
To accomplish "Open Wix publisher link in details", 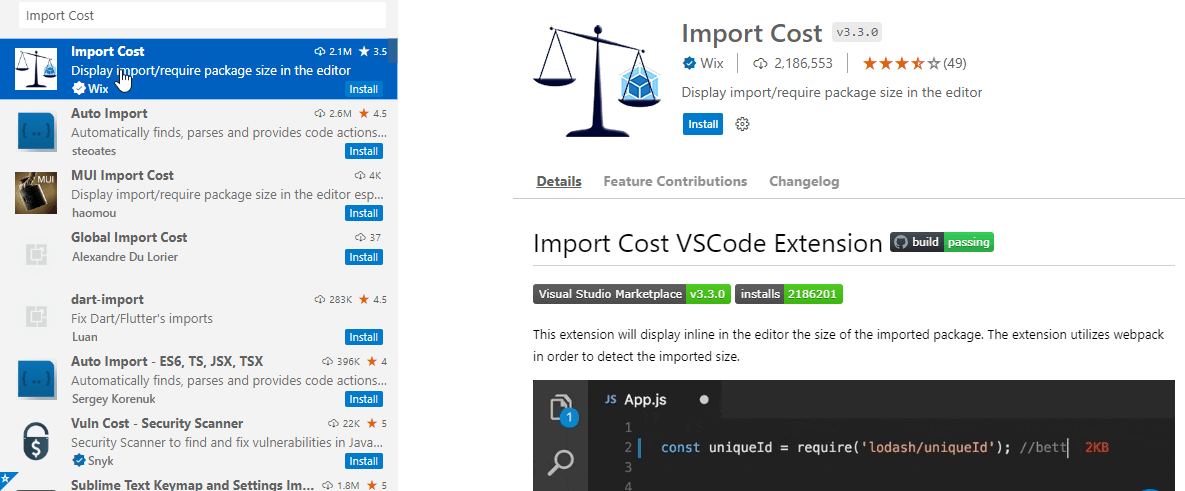I will click(712, 63).
